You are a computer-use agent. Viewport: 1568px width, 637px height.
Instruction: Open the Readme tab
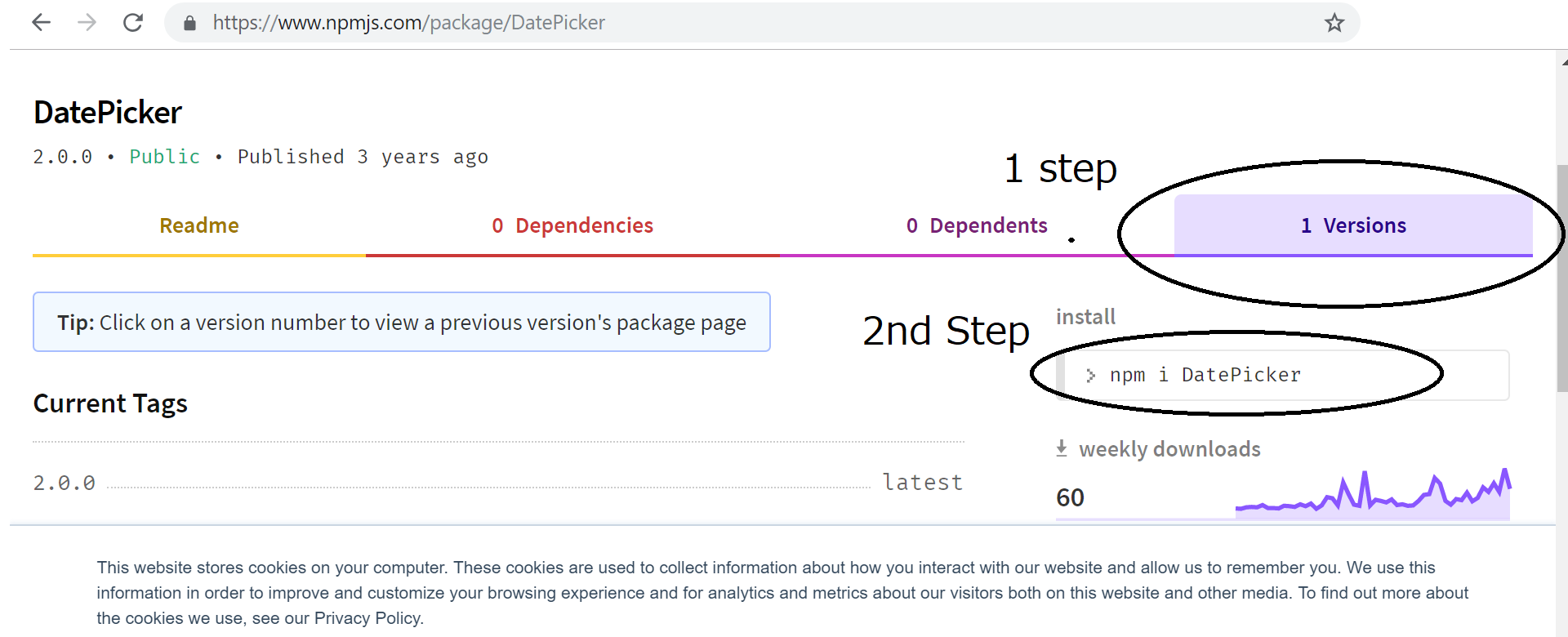[198, 225]
